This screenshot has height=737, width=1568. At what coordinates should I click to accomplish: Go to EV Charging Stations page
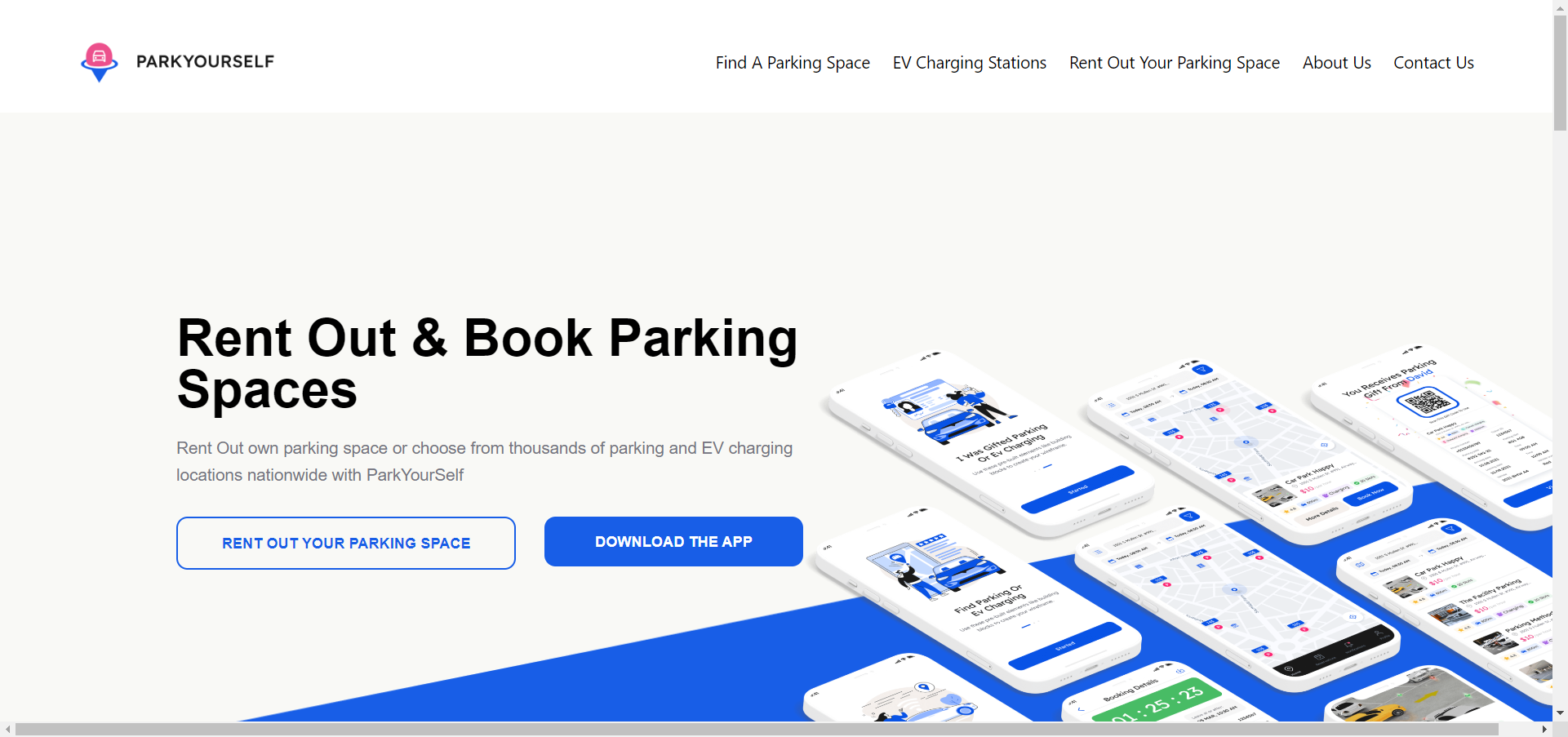click(969, 63)
